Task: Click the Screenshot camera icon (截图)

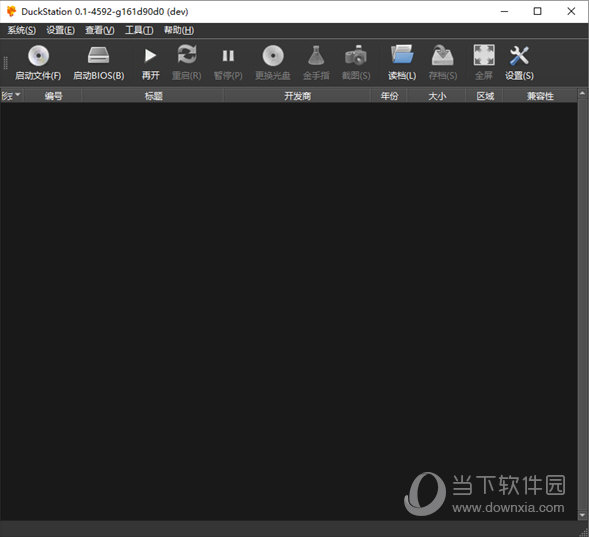Action: 356,55
